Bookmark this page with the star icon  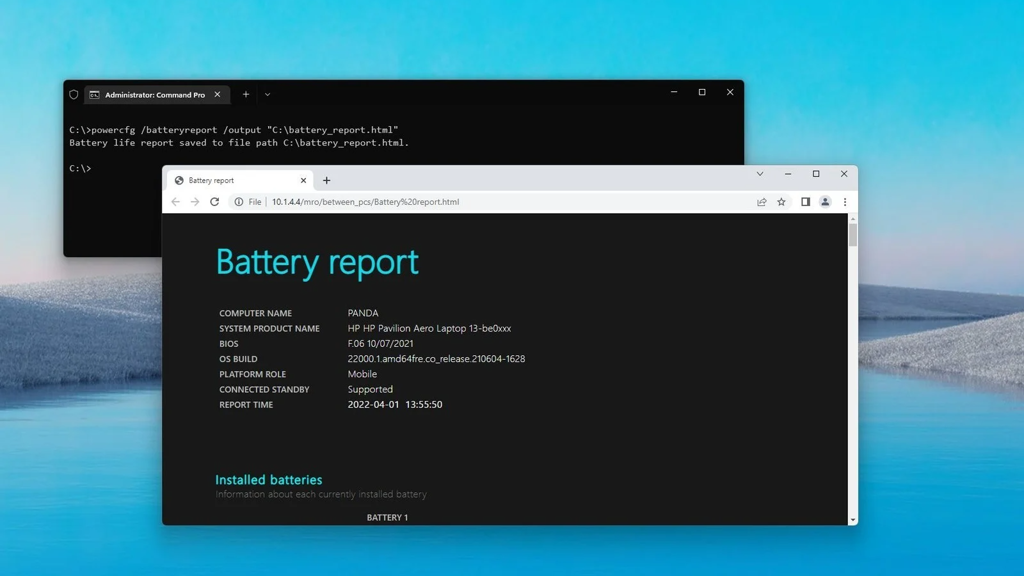pyautogui.click(x=781, y=202)
